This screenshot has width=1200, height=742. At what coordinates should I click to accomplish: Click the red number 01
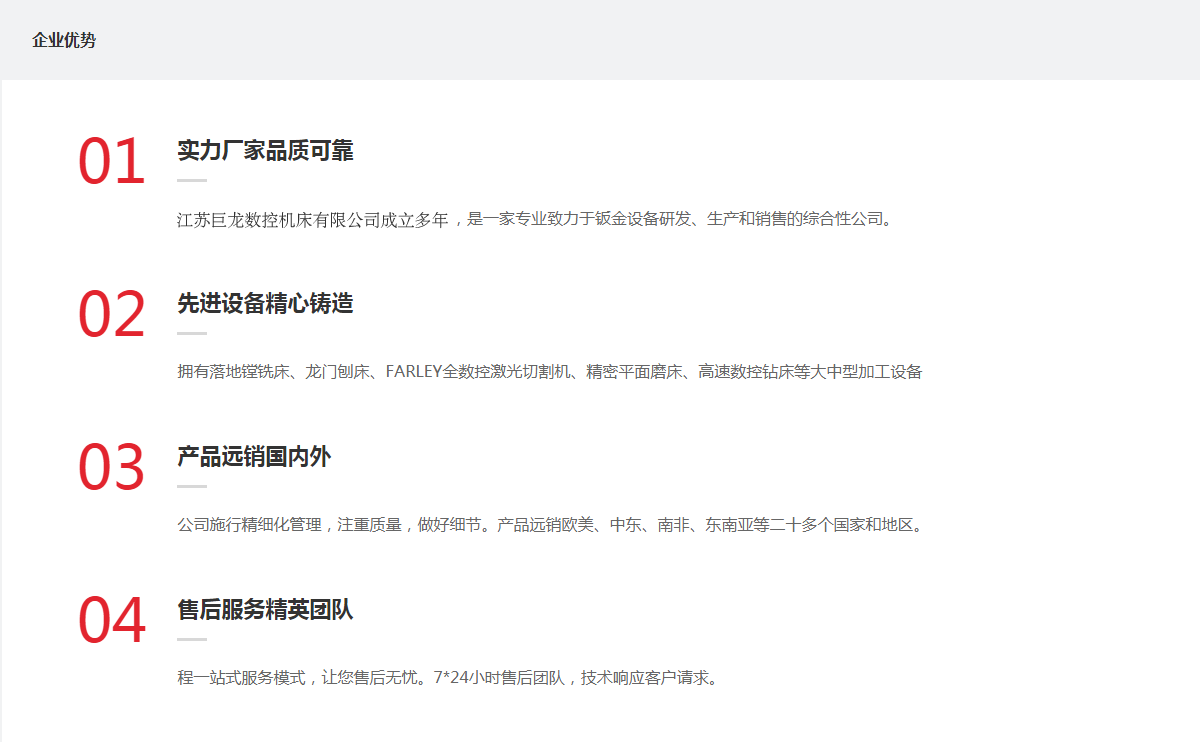111,163
